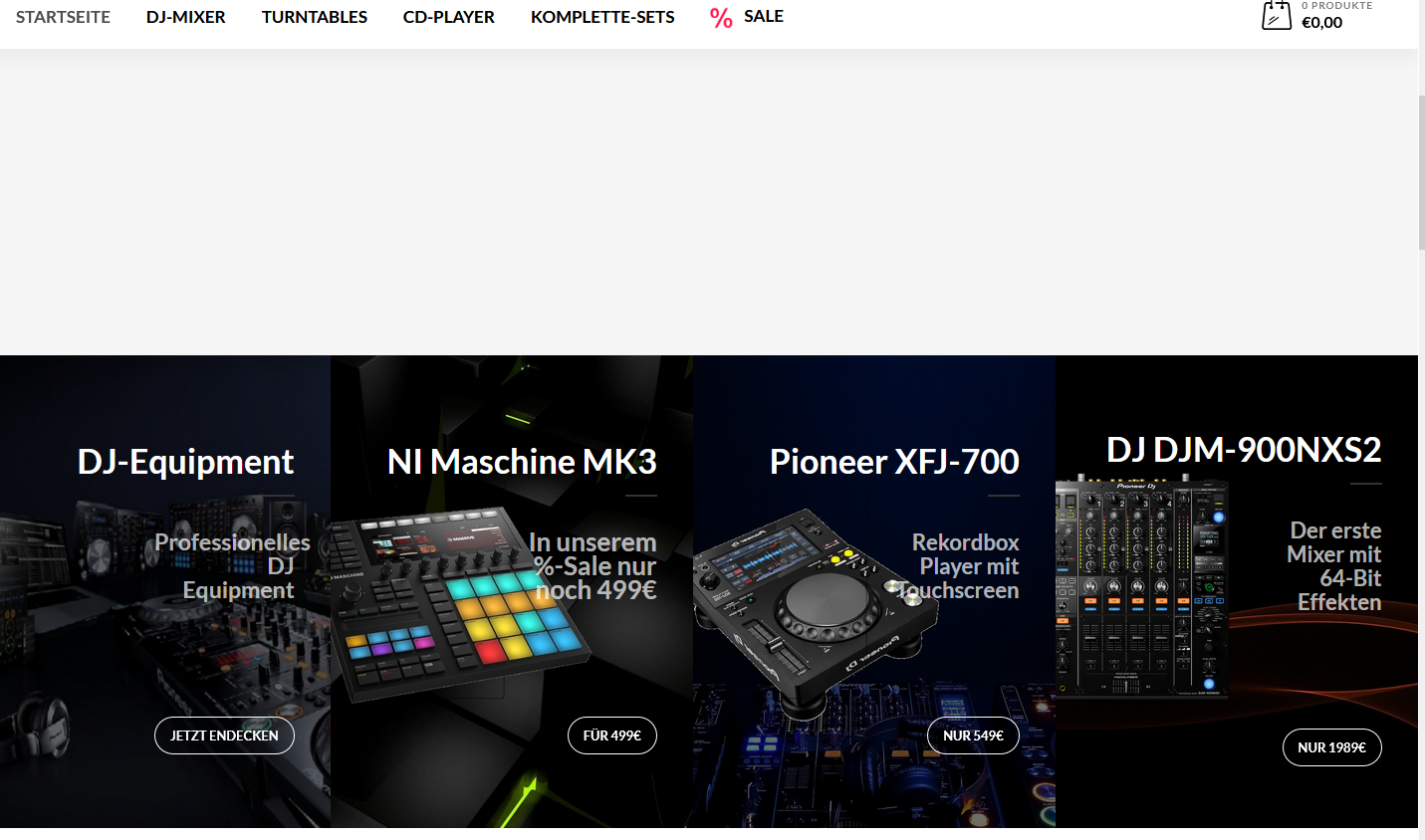1425x840 pixels.
Task: Open the DJ-Equipment heading
Action: pos(185,462)
